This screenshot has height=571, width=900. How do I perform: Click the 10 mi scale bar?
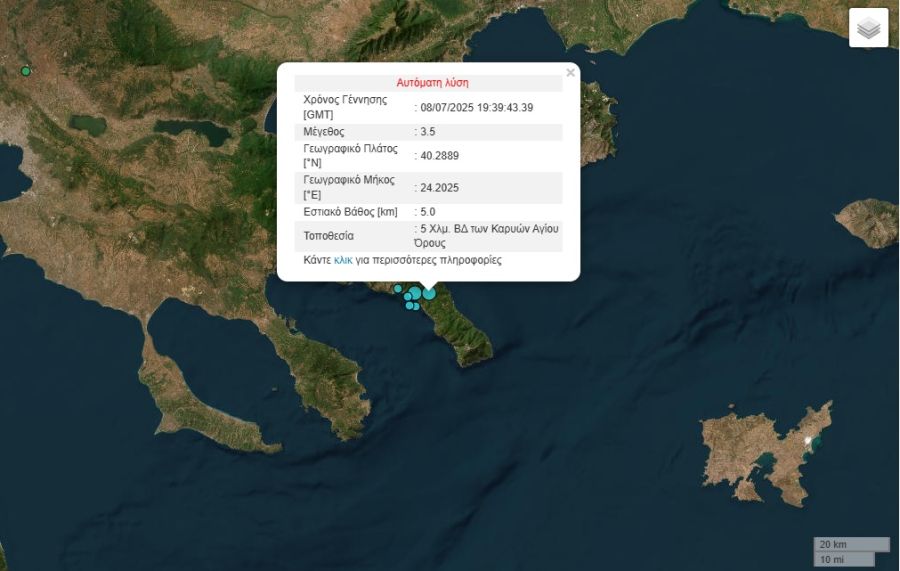coord(840,559)
